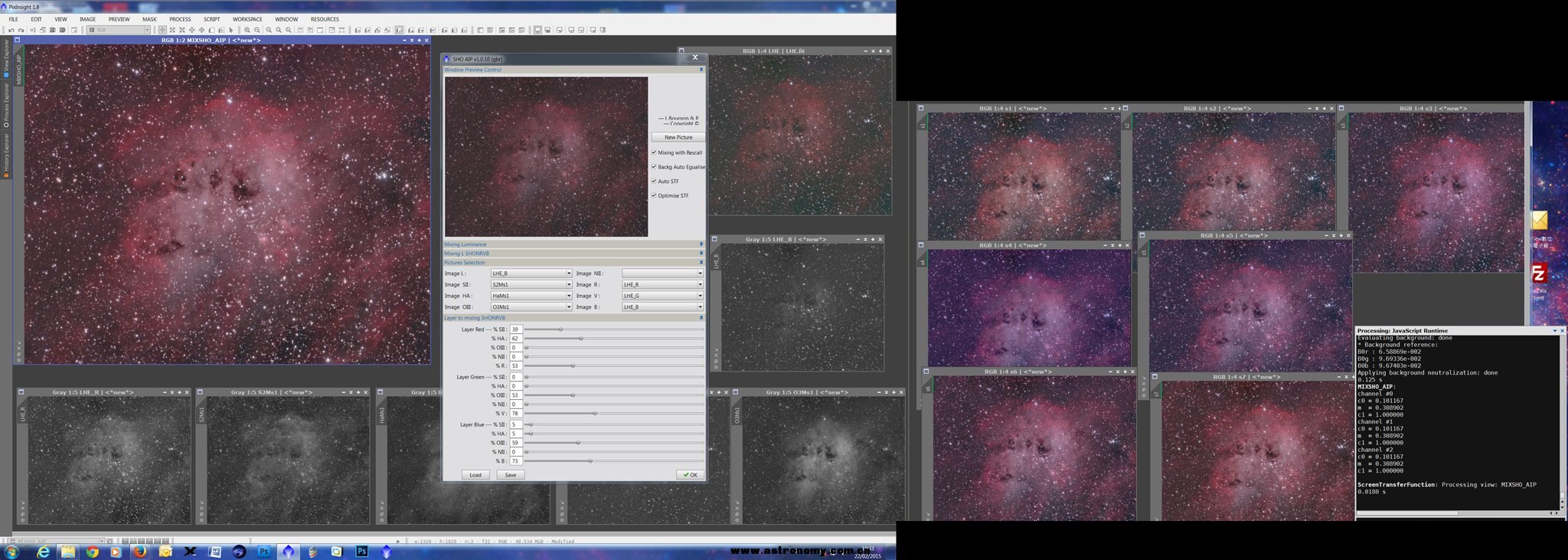Click the RGB channel selector in toolbar

click(119, 30)
